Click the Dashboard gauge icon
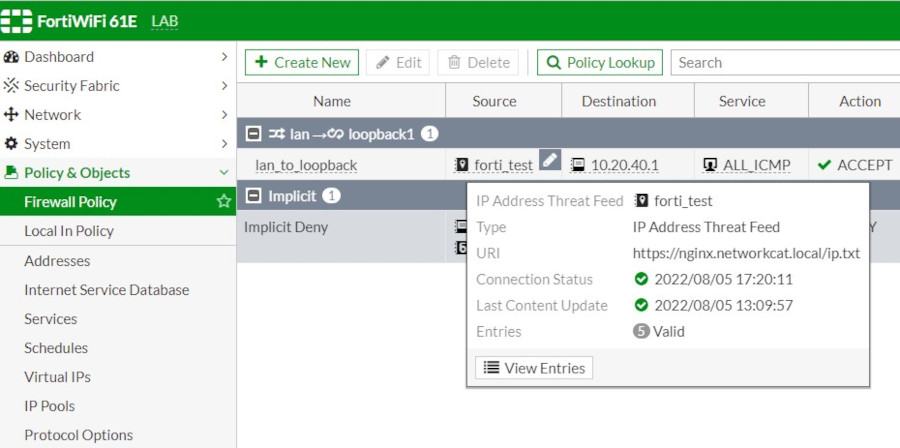This screenshot has width=900, height=448. coord(11,57)
